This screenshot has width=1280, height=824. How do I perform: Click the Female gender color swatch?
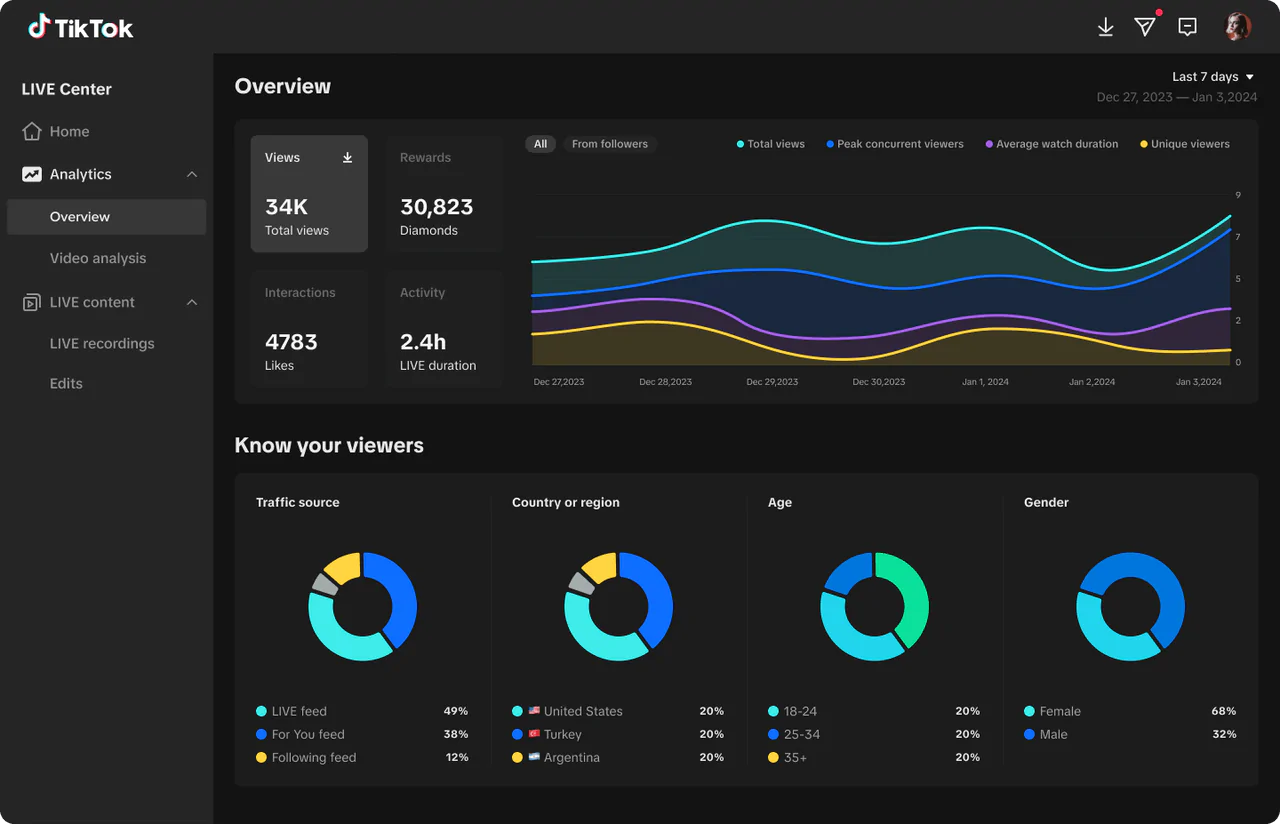pyautogui.click(x=1029, y=711)
